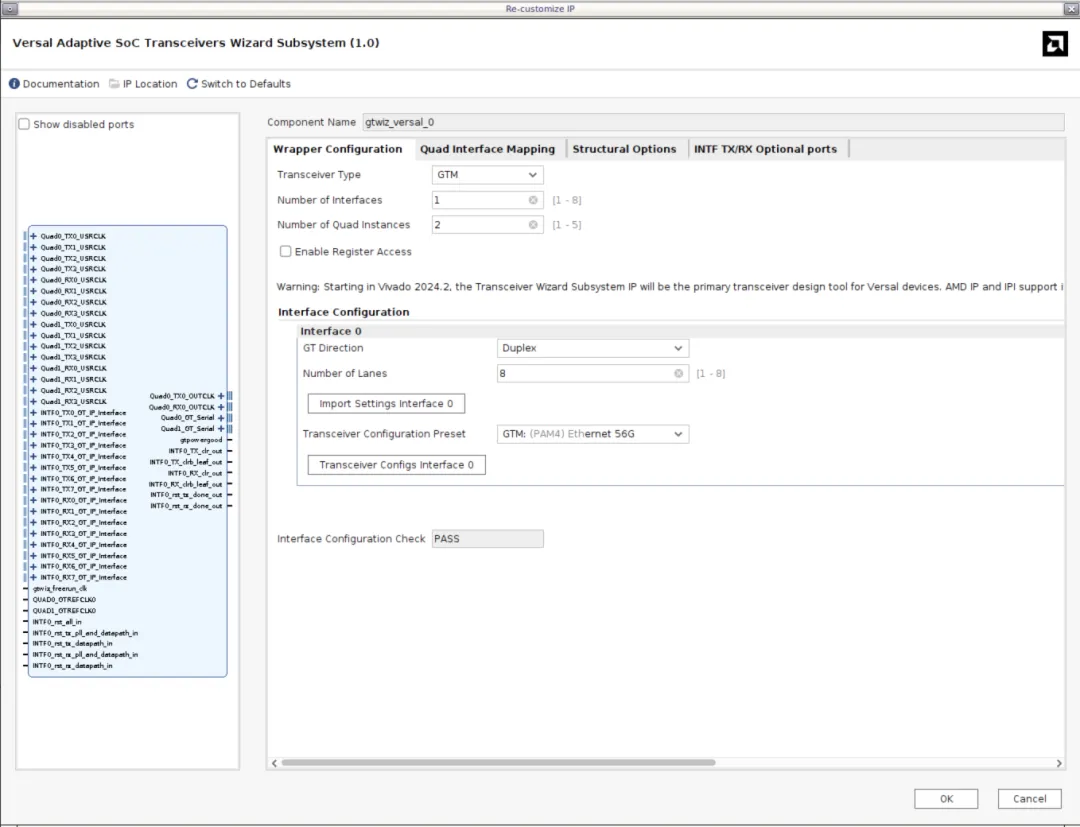The image size is (1080, 827).
Task: Expand the INTF0_TX1 IP_Interface port
Action: tap(33, 423)
